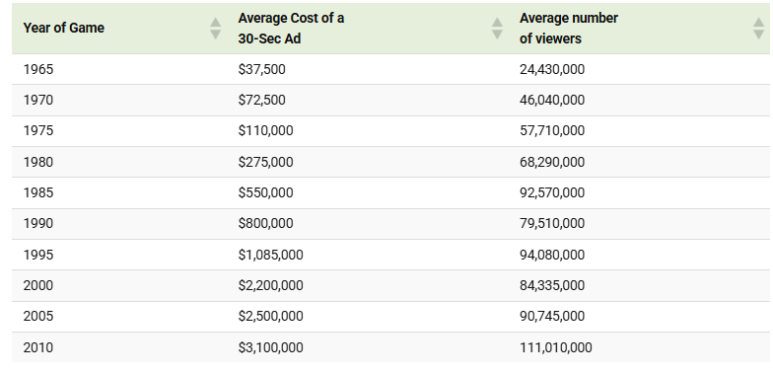Select the 24,430,000 viewers cell
773x374 pixels.
coord(552,69)
